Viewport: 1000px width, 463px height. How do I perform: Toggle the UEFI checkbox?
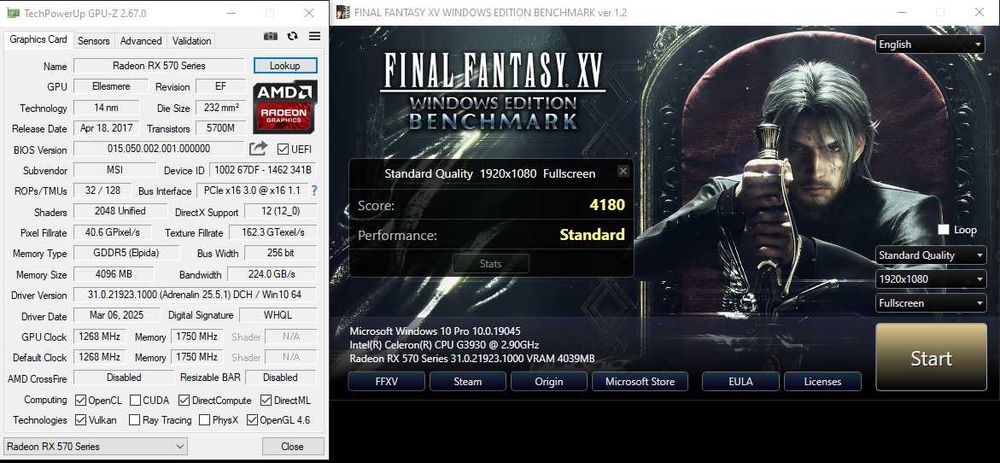tap(283, 149)
